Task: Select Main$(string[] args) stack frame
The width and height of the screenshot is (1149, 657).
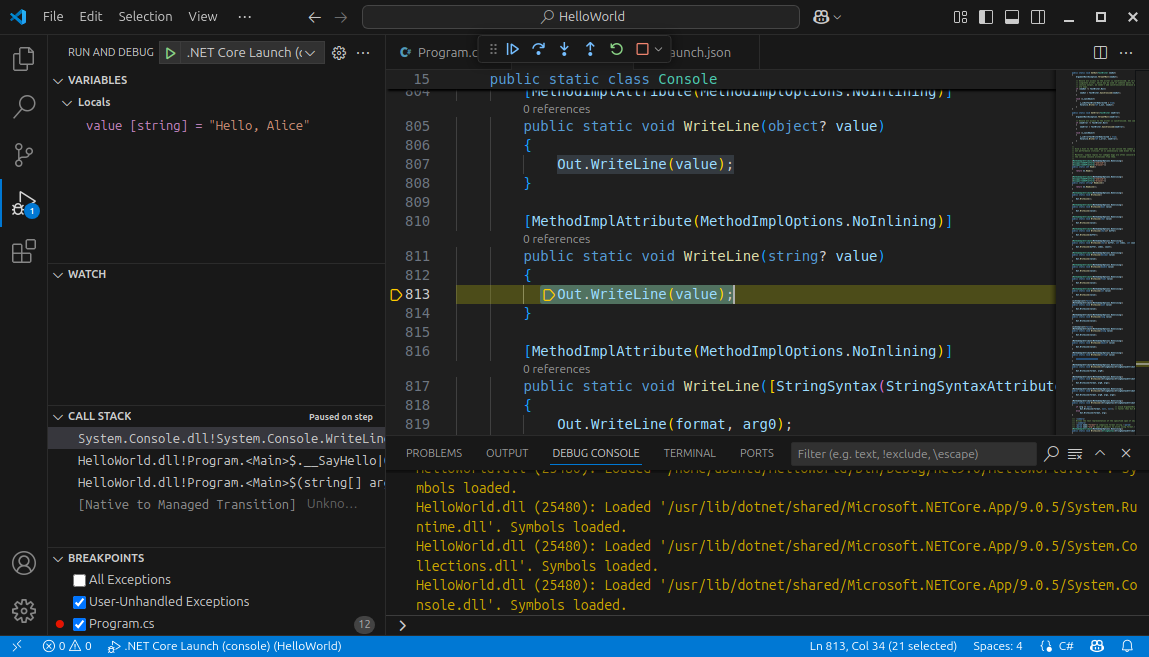Action: [x=216, y=483]
